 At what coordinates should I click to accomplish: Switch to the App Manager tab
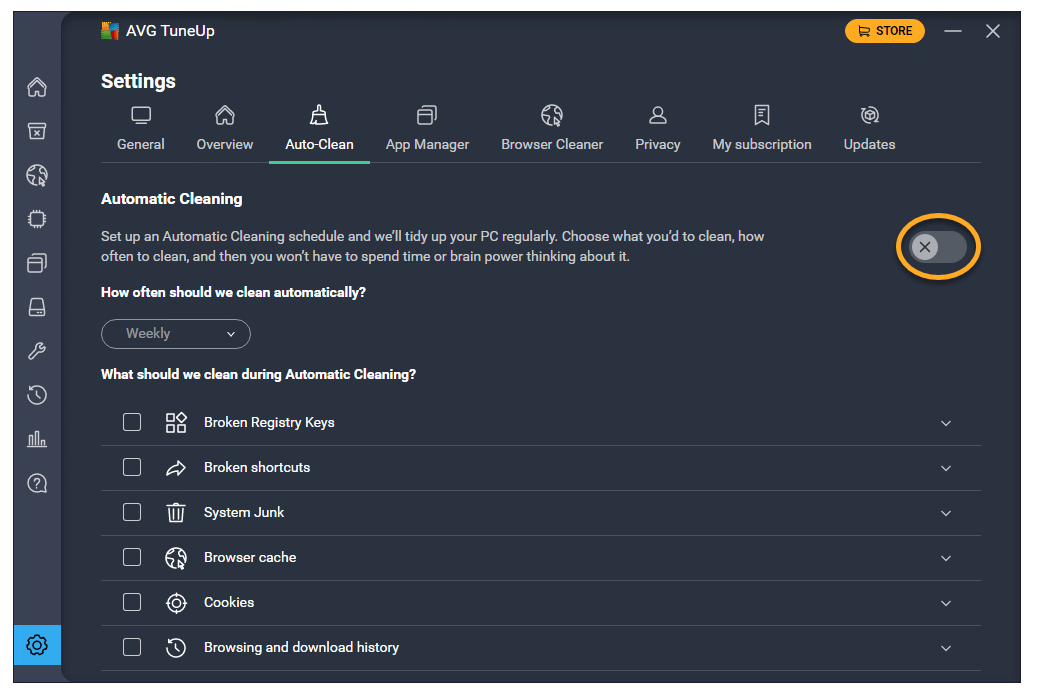427,130
